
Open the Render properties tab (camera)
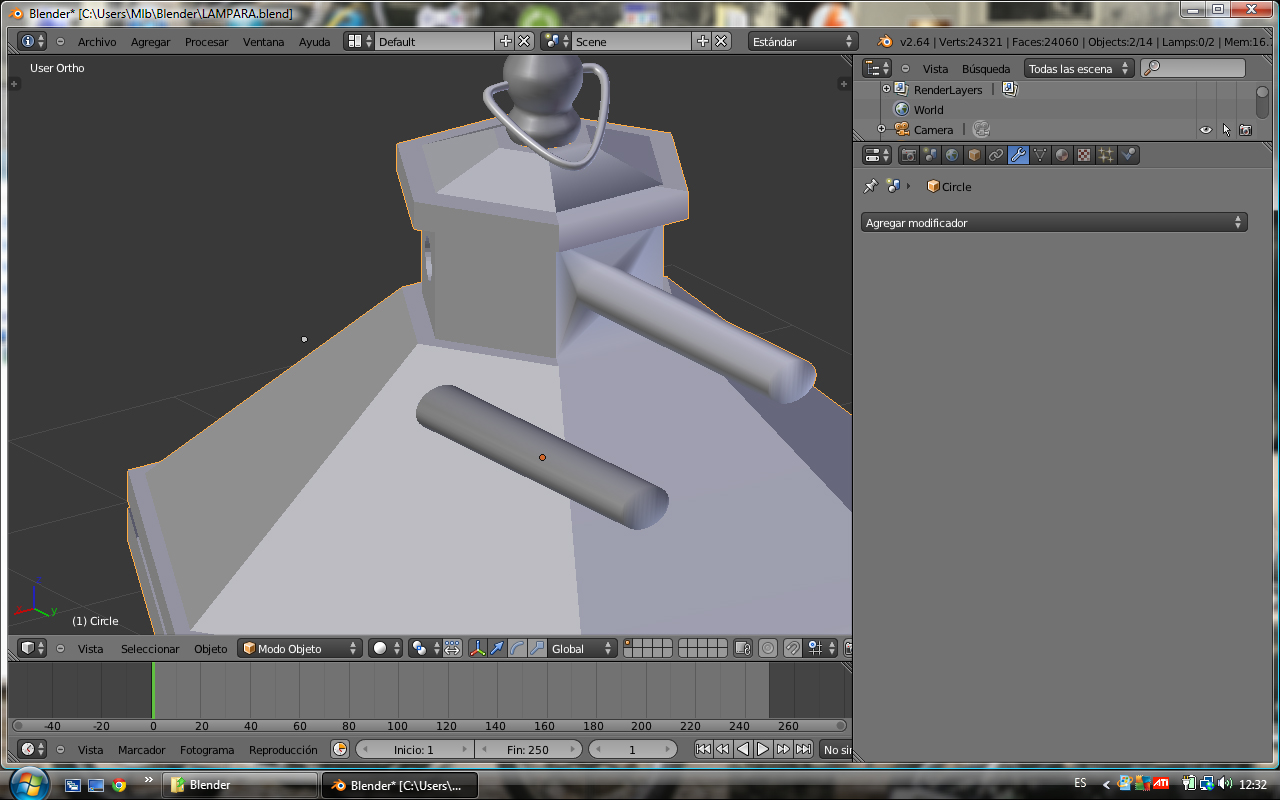(x=908, y=155)
